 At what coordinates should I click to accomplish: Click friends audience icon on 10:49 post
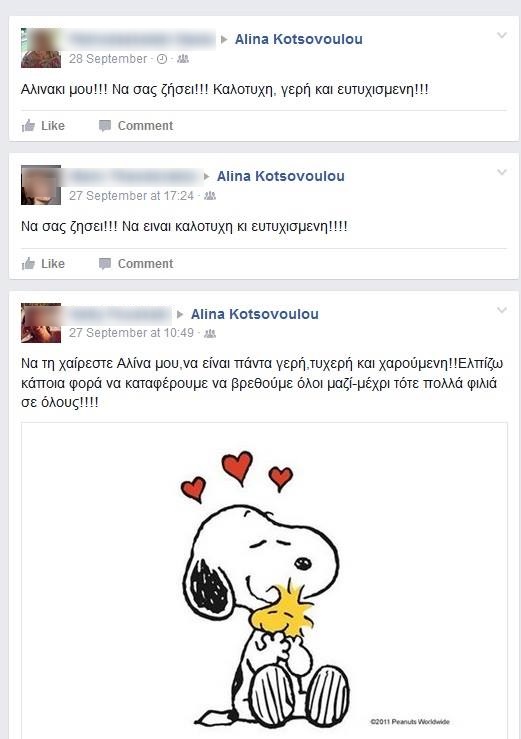point(210,334)
